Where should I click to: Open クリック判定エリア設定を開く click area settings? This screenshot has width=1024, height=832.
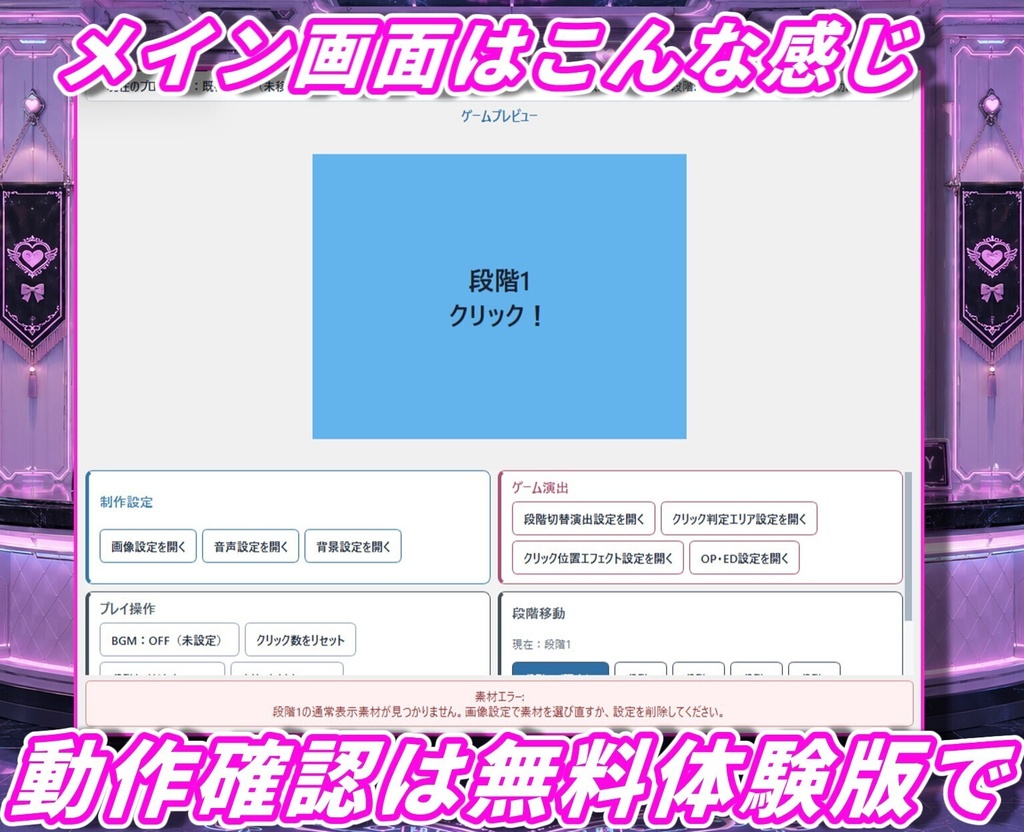(739, 519)
